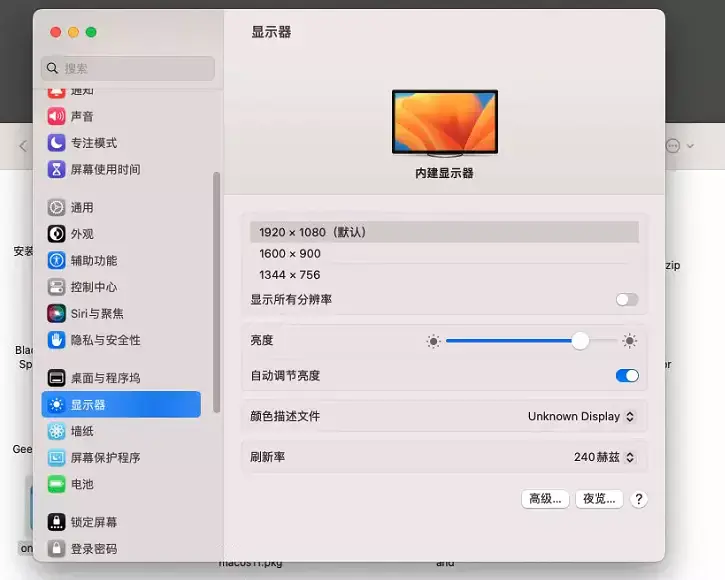Click the low-brightness sun icon
The height and width of the screenshot is (580, 725).
point(433,341)
